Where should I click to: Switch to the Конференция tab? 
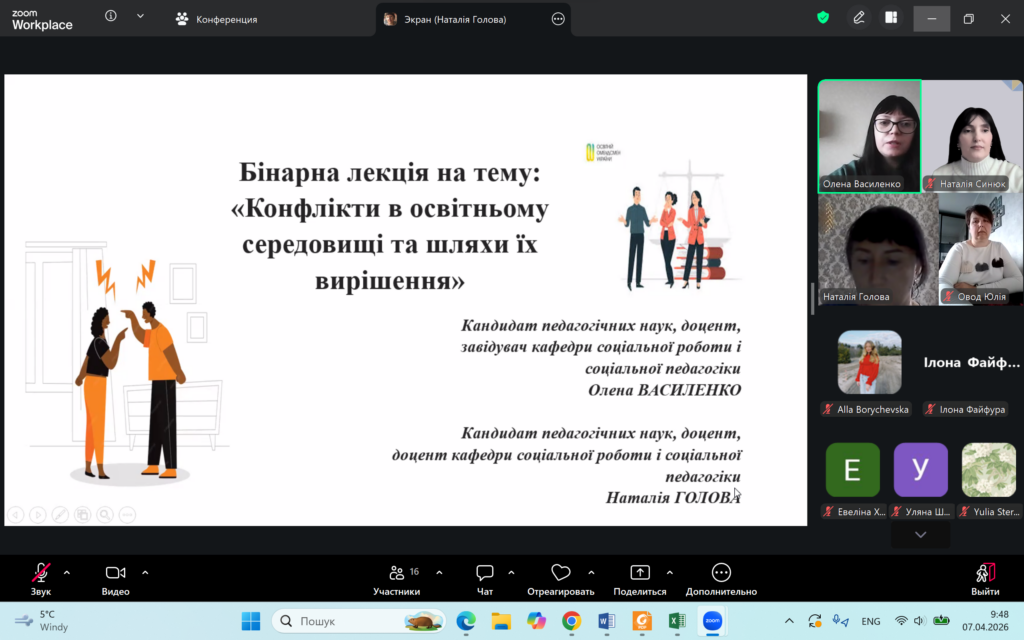(217, 19)
